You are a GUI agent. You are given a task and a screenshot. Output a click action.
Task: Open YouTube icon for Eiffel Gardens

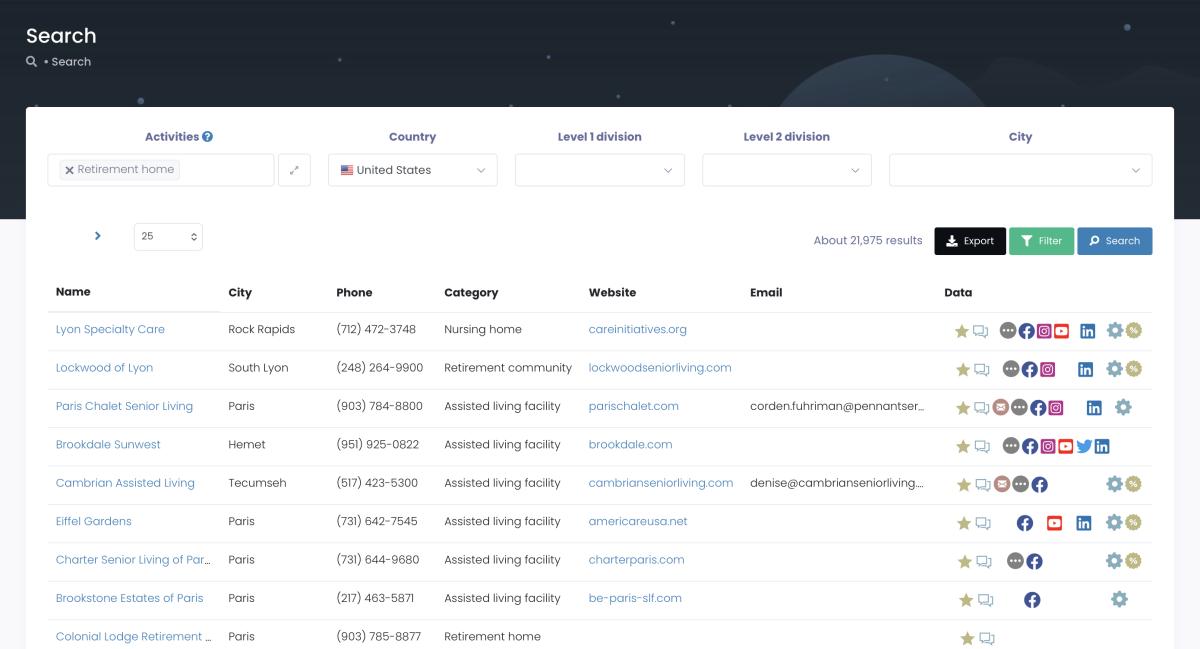1054,522
